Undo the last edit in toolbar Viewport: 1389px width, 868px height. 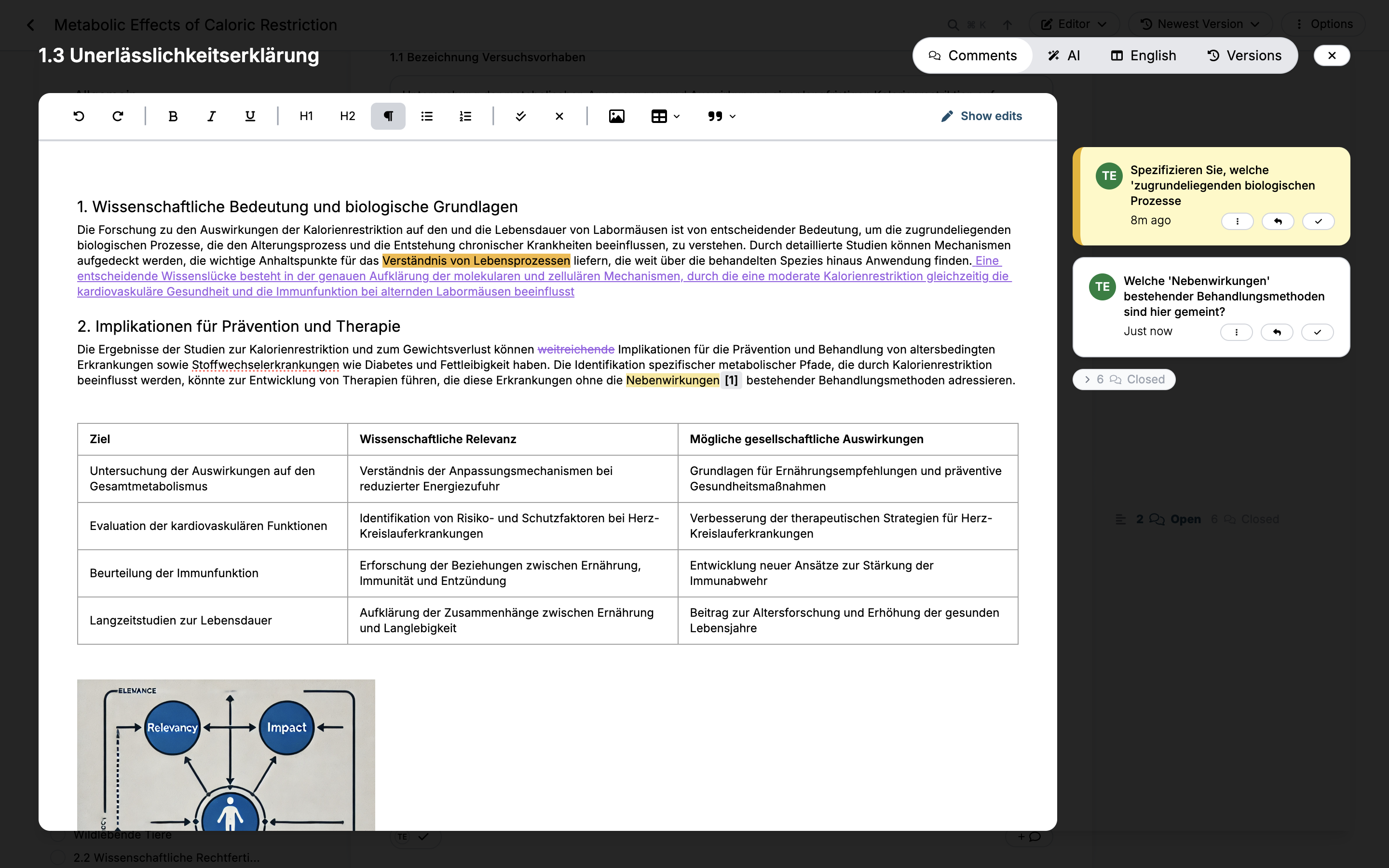coord(79,116)
